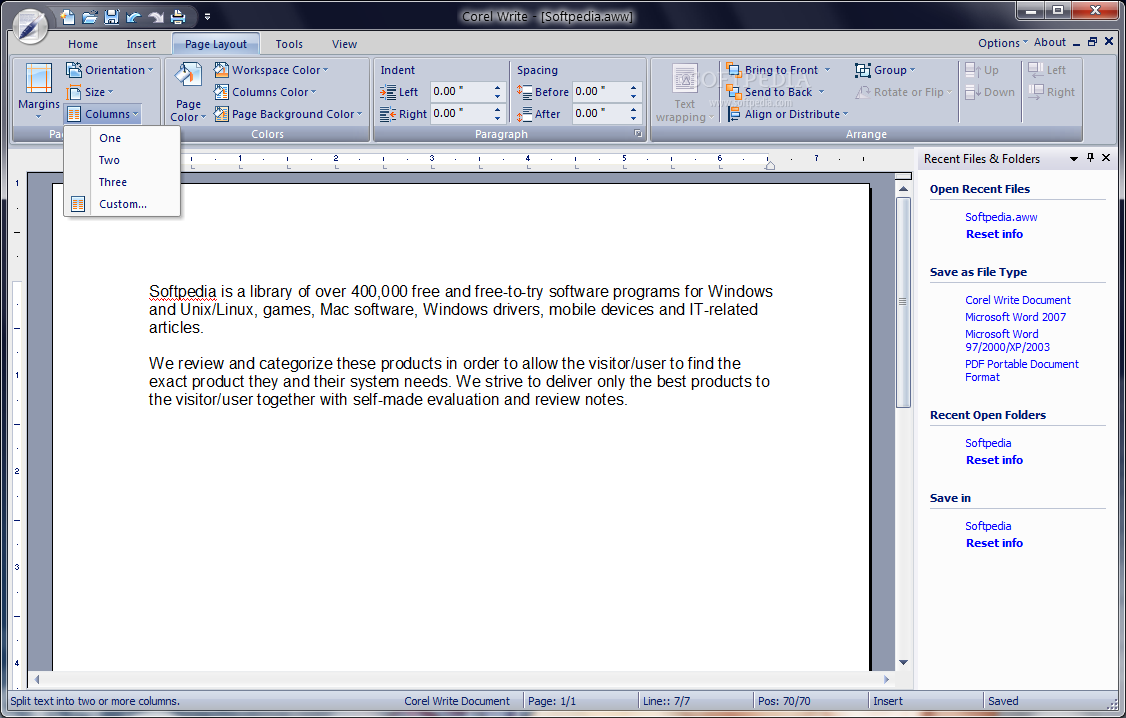Viewport: 1126px width, 718px height.
Task: Click the Left arrange button
Action: coord(1047,70)
